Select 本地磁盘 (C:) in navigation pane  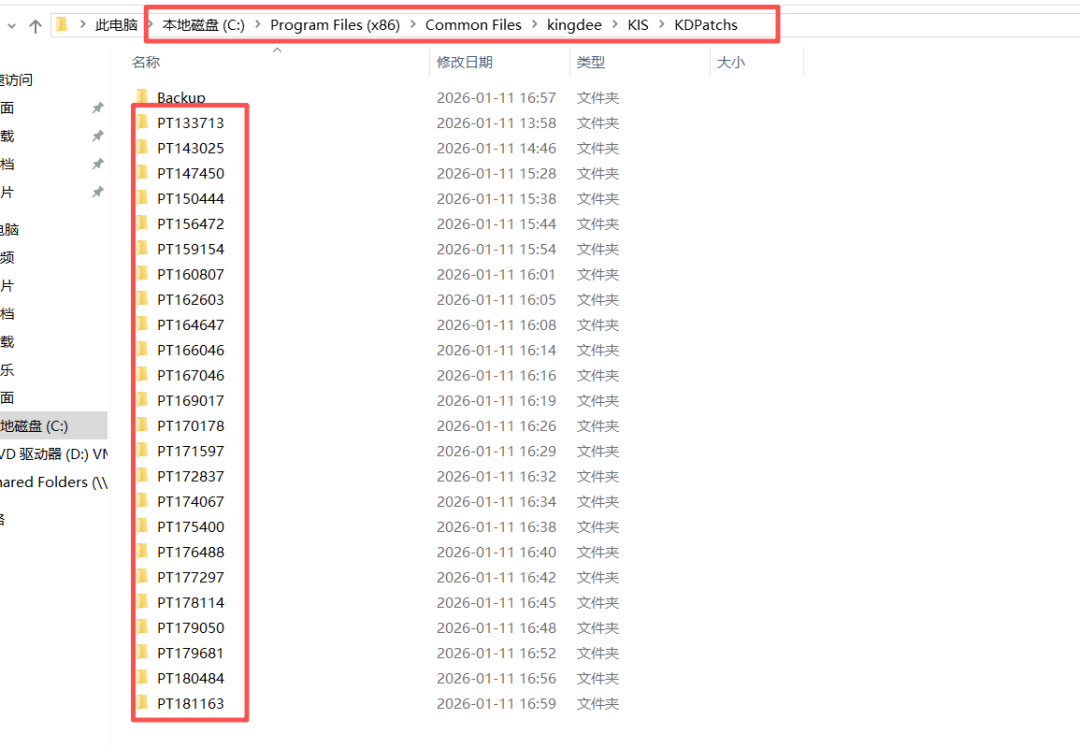pos(34,426)
